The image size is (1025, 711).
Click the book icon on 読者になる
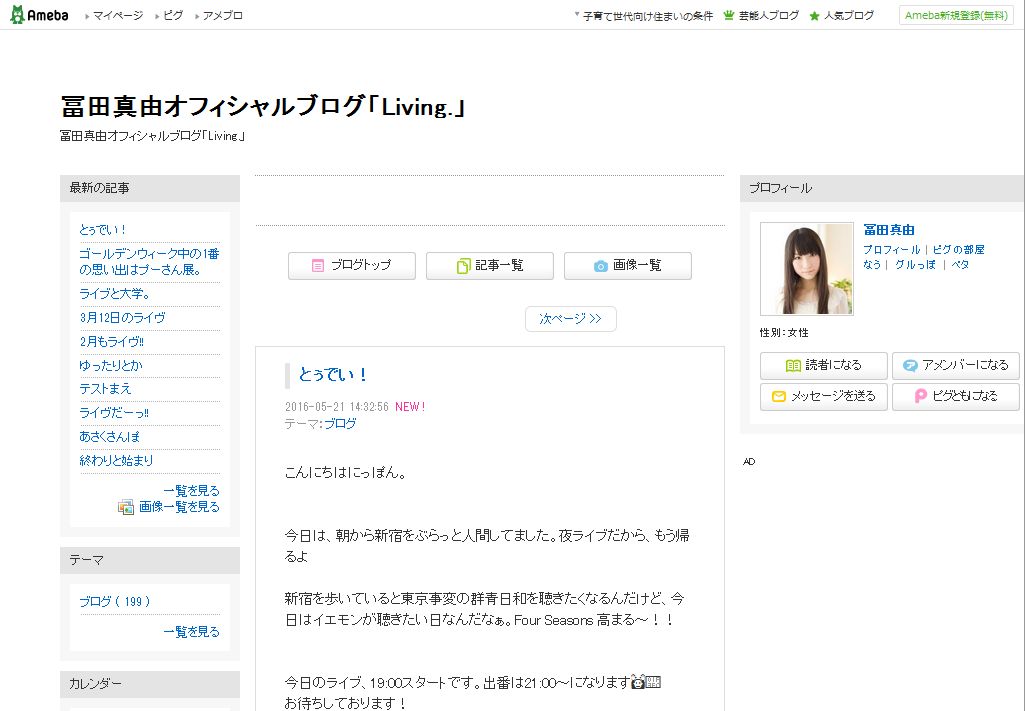793,365
